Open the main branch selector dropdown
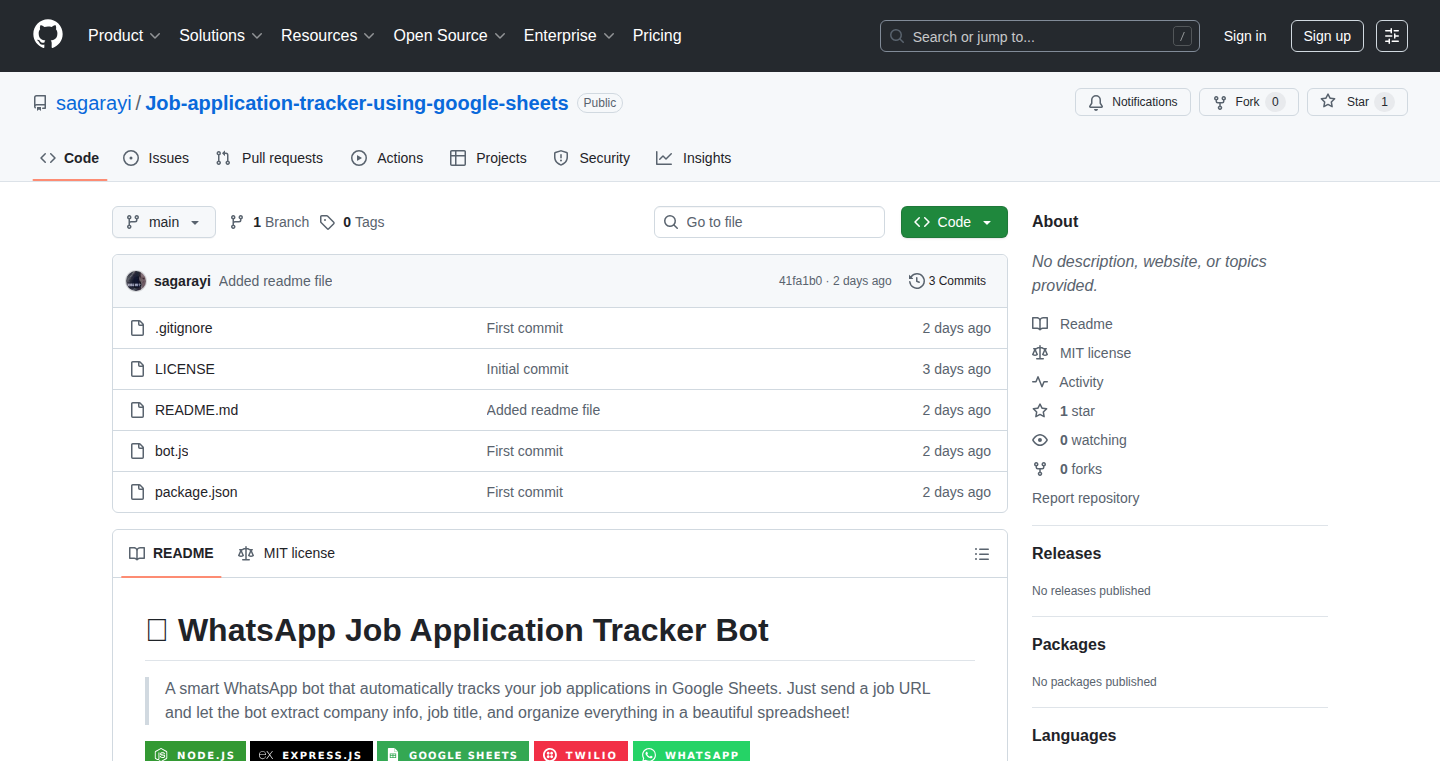Image resolution: width=1440 pixels, height=761 pixels. (x=164, y=222)
